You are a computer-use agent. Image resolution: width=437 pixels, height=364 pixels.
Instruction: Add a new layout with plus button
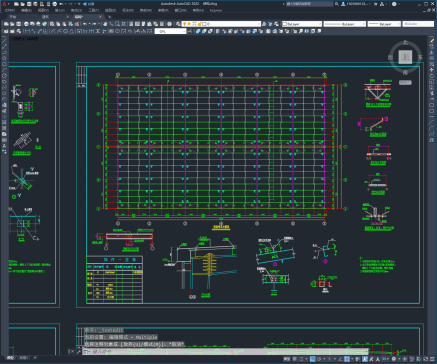(x=35, y=358)
